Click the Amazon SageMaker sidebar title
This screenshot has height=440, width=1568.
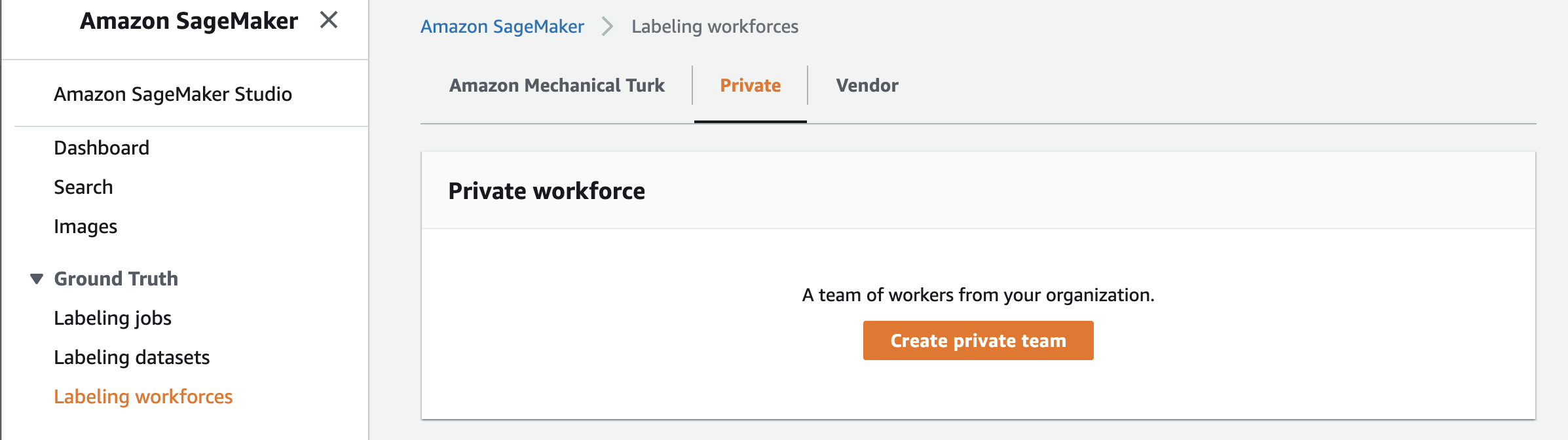(x=189, y=21)
